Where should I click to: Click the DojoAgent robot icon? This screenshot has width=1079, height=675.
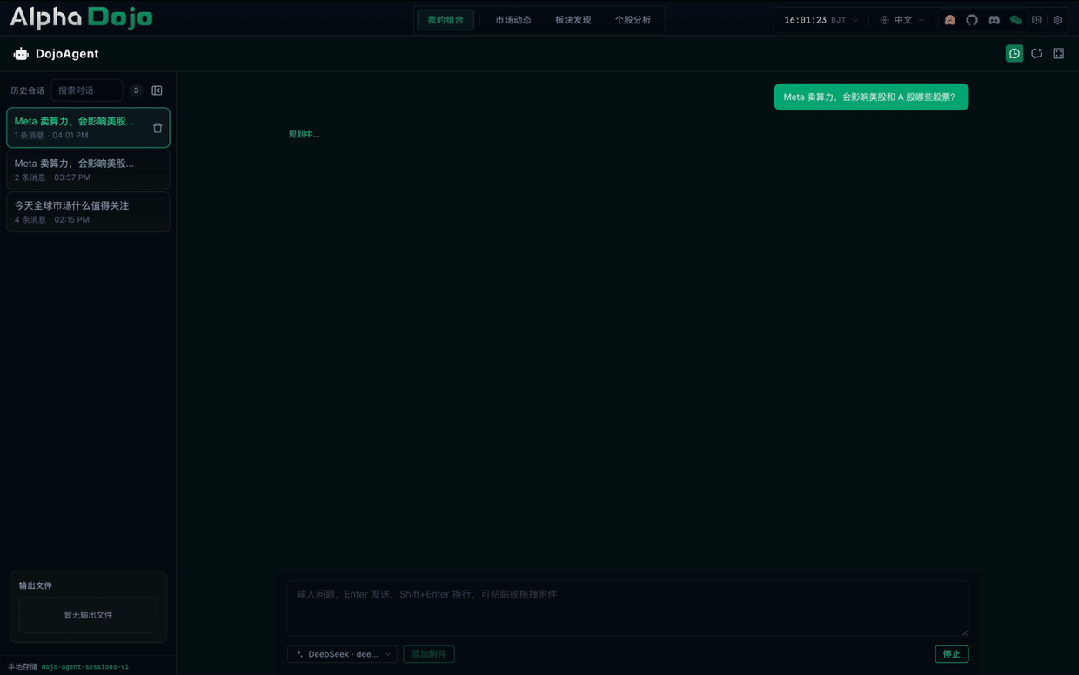21,54
